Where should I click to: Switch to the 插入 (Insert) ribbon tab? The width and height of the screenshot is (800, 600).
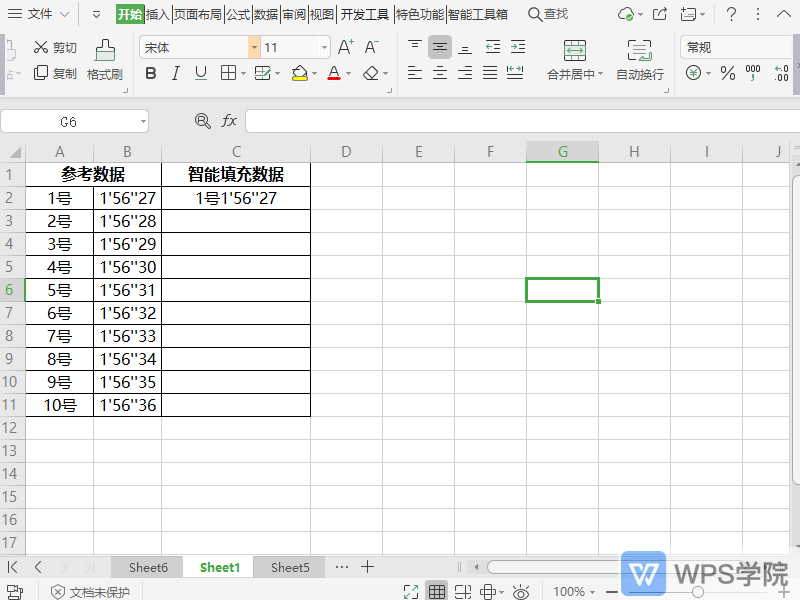coord(158,14)
